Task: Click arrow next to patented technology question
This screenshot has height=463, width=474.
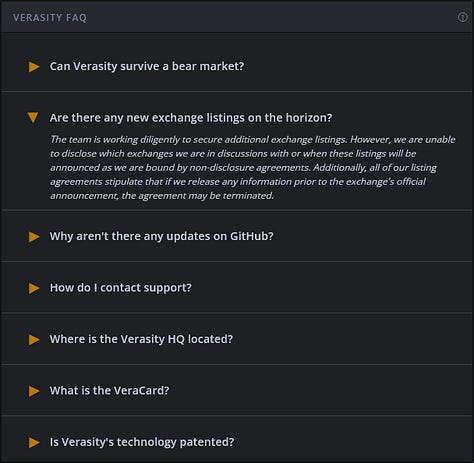Action: [34, 443]
